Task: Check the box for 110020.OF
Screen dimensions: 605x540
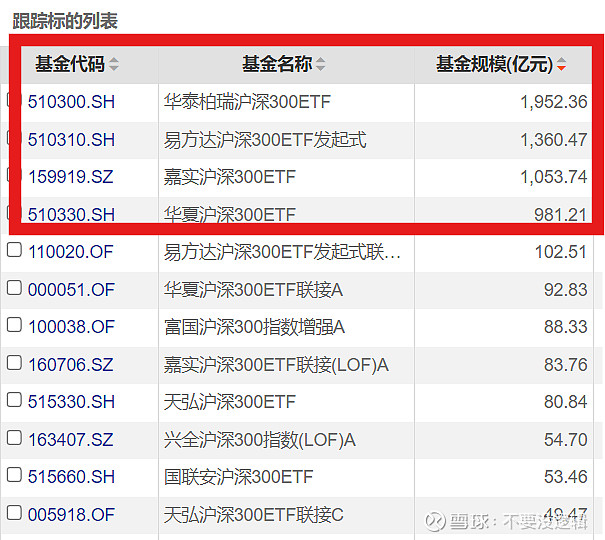Action: pos(14,250)
